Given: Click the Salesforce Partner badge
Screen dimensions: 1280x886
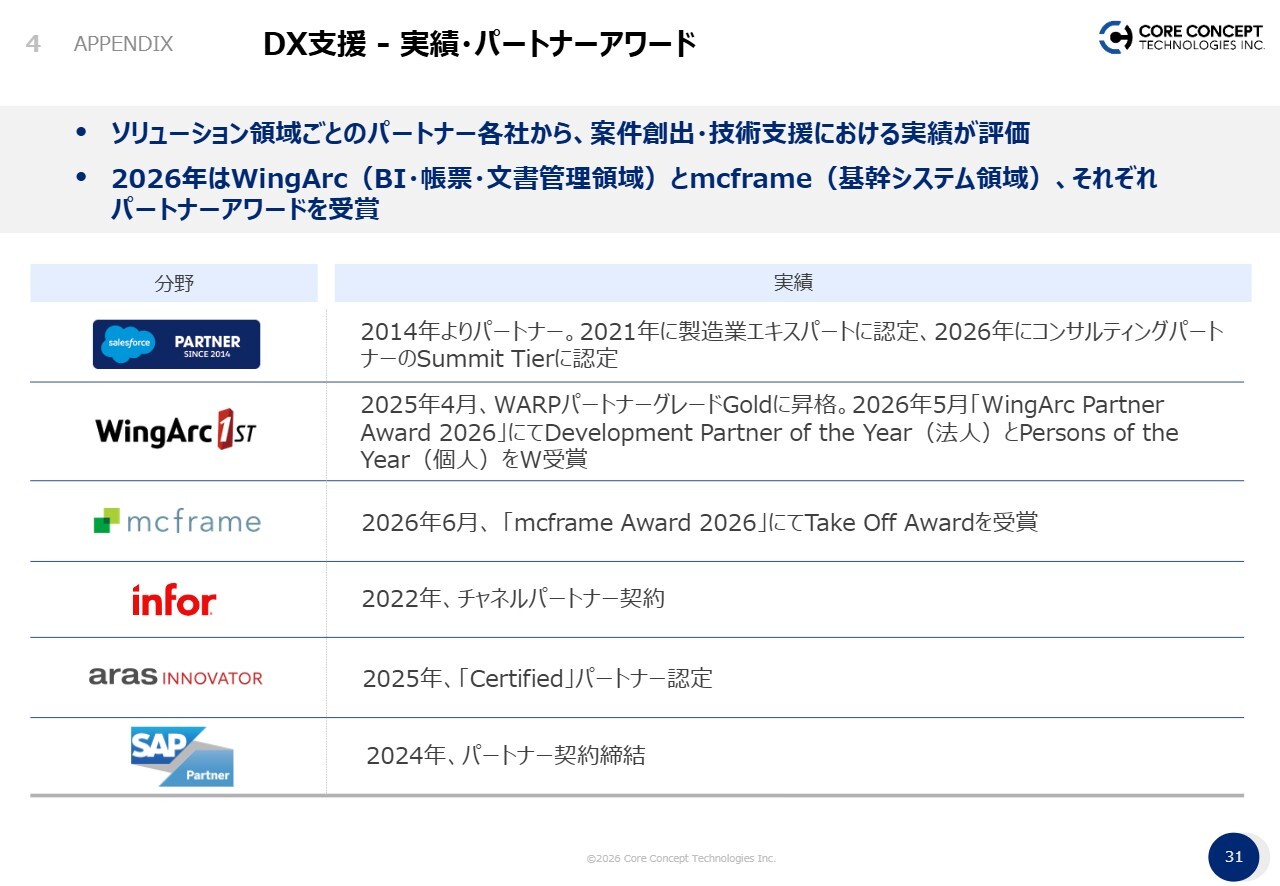Looking at the screenshot, I should (176, 344).
